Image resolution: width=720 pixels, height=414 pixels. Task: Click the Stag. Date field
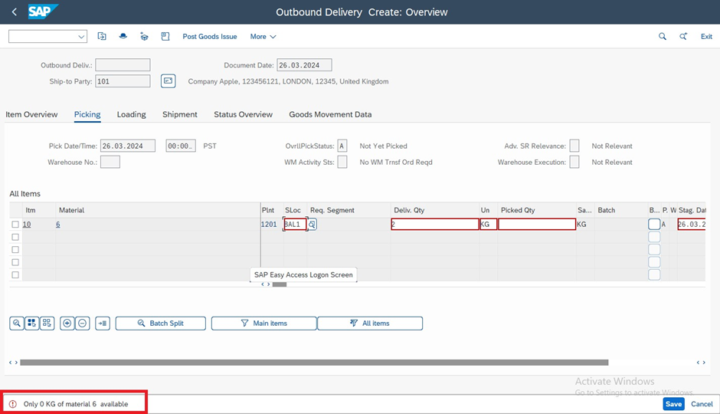692,224
